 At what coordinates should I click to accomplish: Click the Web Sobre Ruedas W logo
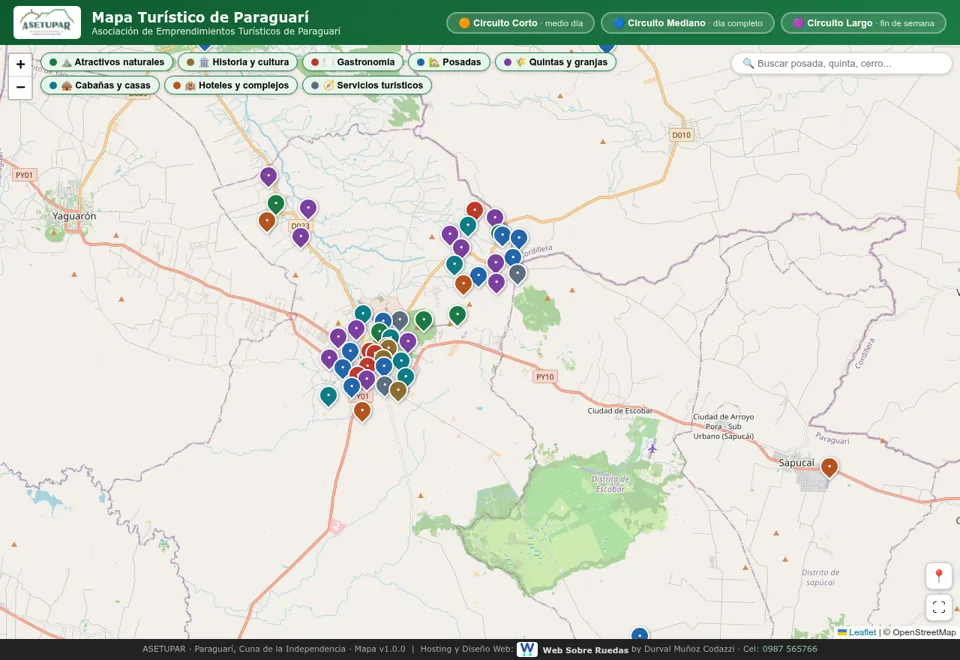coord(527,649)
